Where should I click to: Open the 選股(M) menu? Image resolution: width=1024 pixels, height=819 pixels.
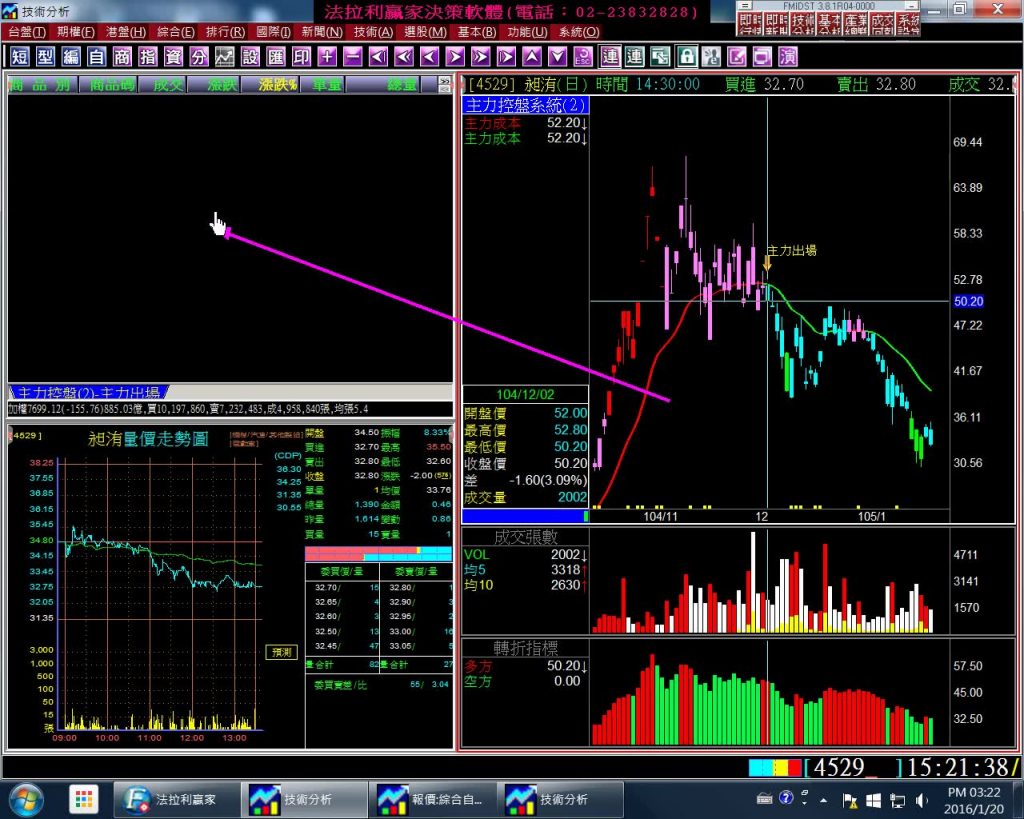tap(425, 32)
